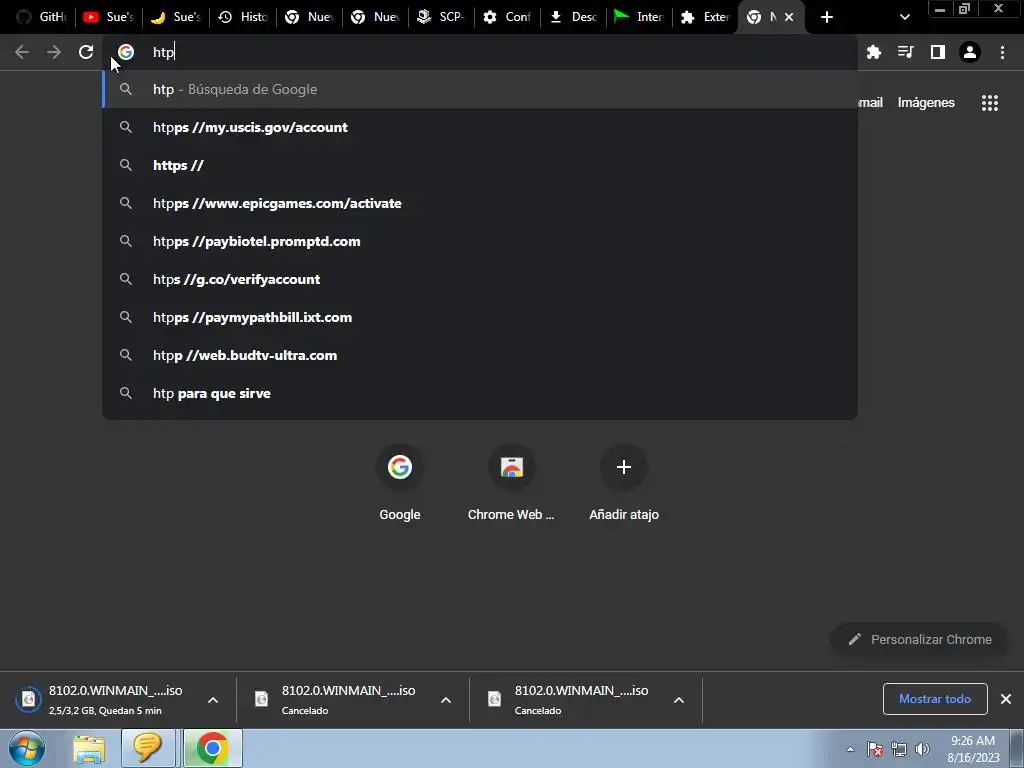
Task: Open the Extensions puzzle icon in toolbar
Action: pyautogui.click(x=873, y=52)
